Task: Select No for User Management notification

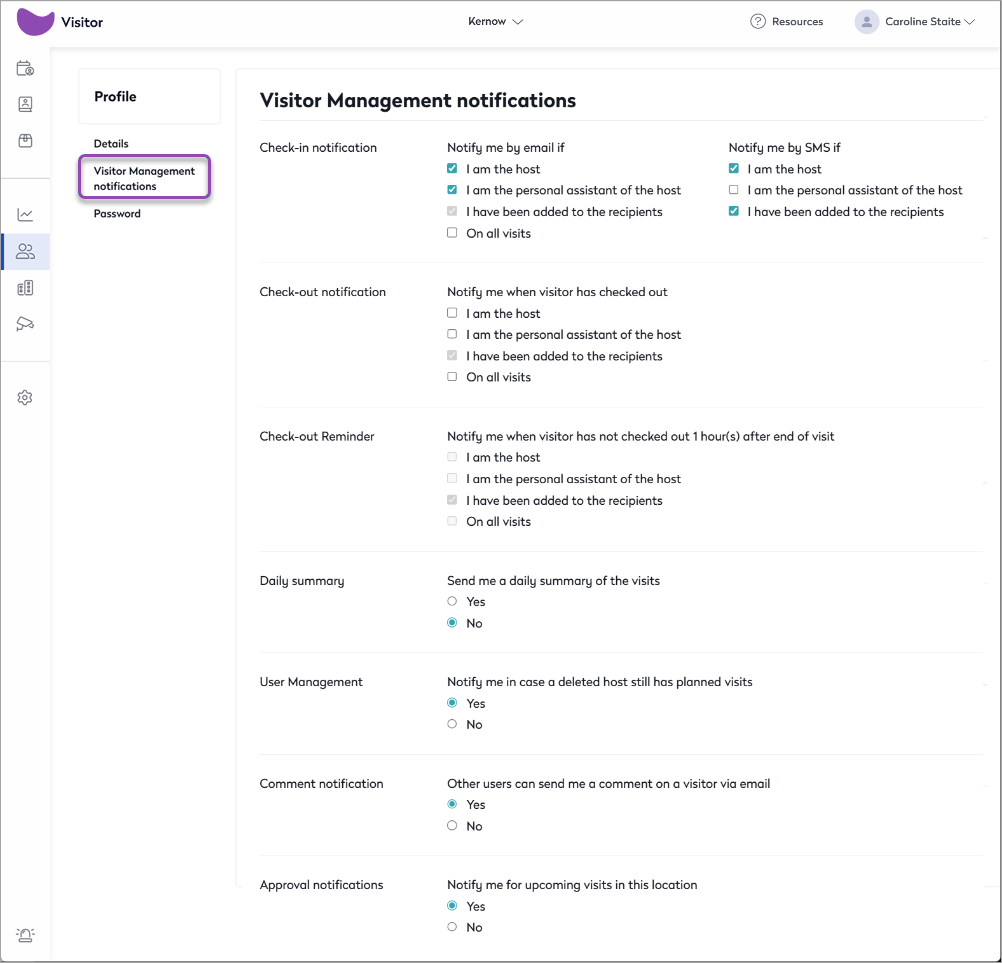Action: pos(452,723)
